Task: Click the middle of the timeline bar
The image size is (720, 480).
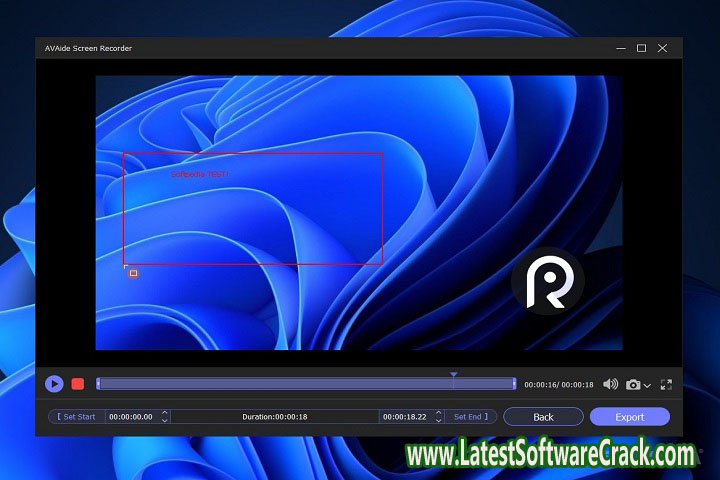Action: [x=306, y=384]
